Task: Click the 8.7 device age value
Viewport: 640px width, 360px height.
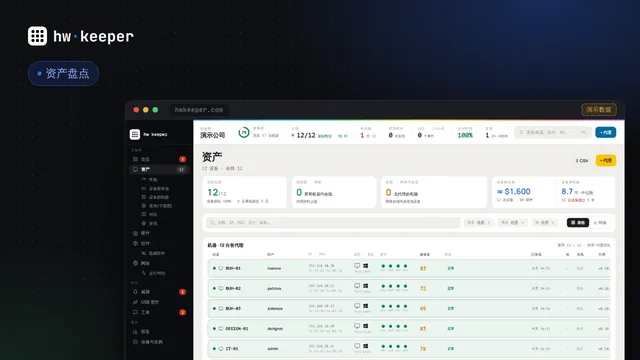Action: point(567,191)
